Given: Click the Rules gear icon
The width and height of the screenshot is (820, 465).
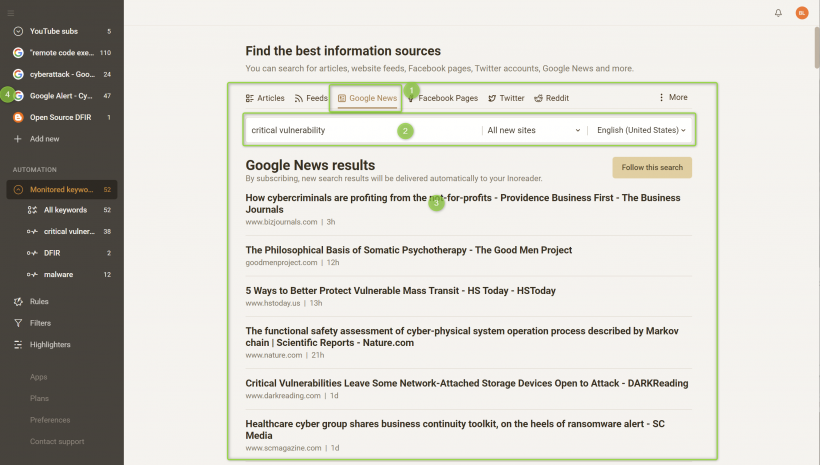Looking at the screenshot, I should click(x=18, y=302).
